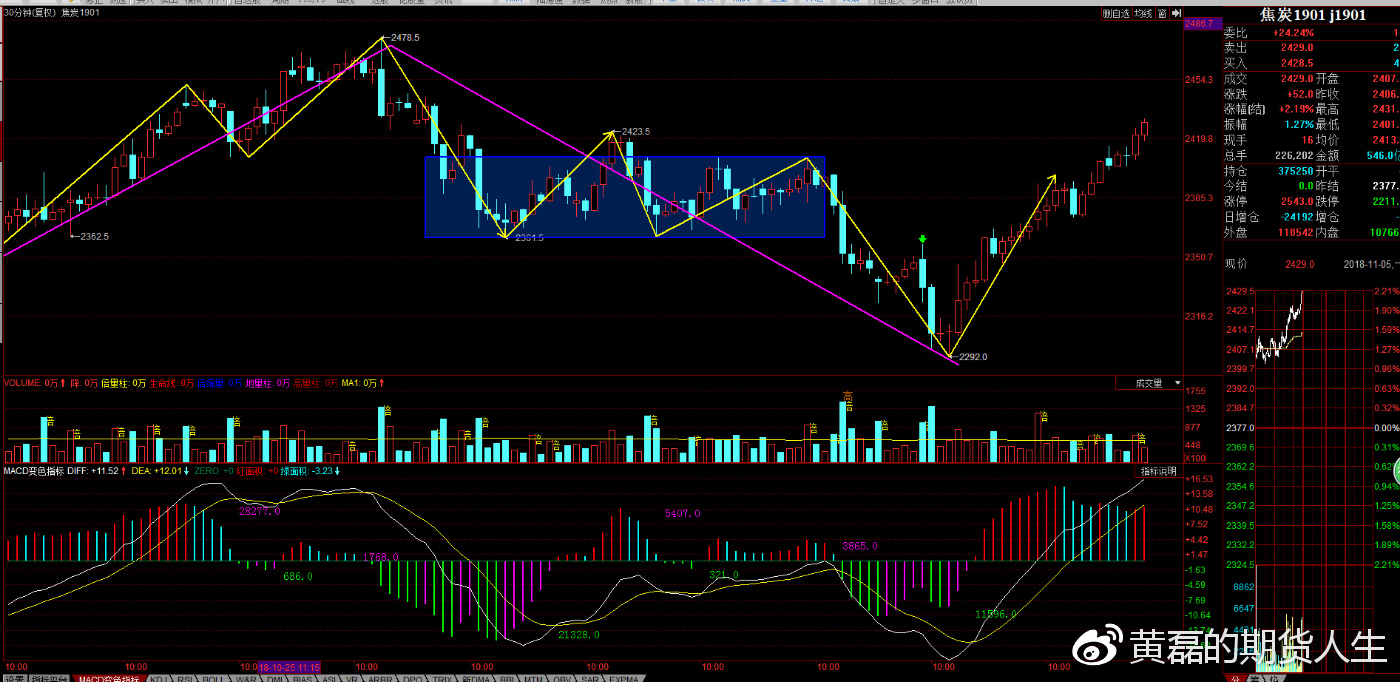Screen dimensions: 1400x682
Task: Switch to the DMI indicator tab
Action: point(275,679)
